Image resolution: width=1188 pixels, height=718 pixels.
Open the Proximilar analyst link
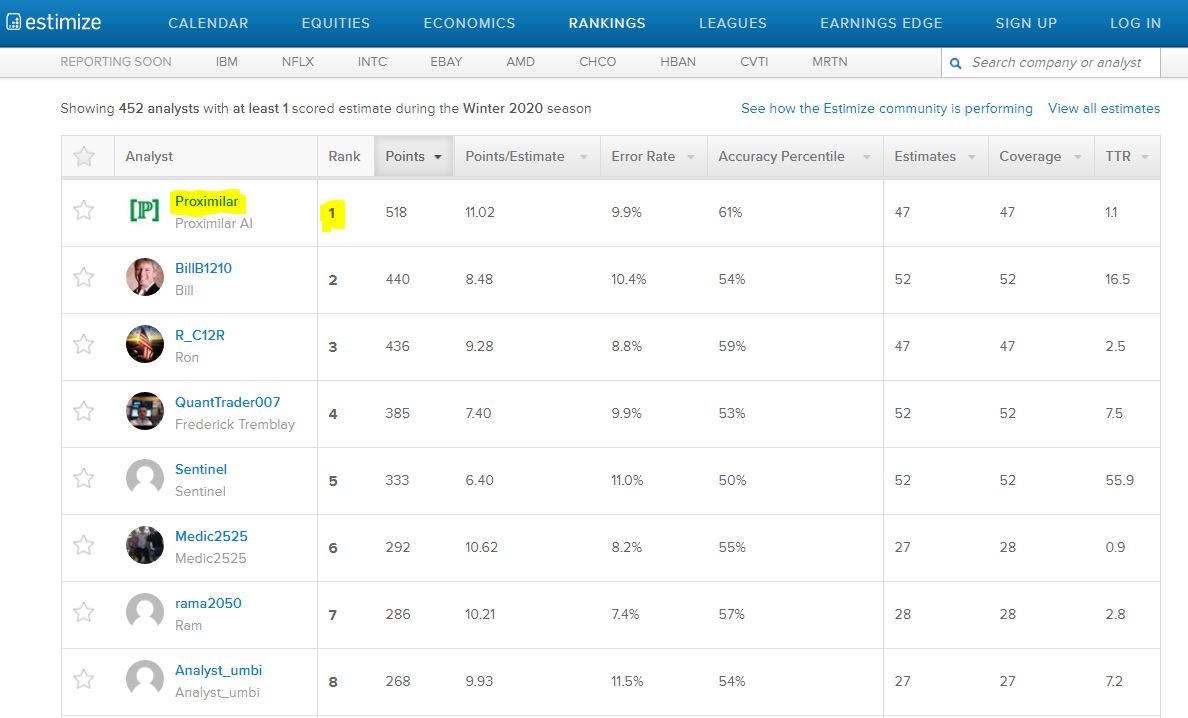(x=206, y=201)
